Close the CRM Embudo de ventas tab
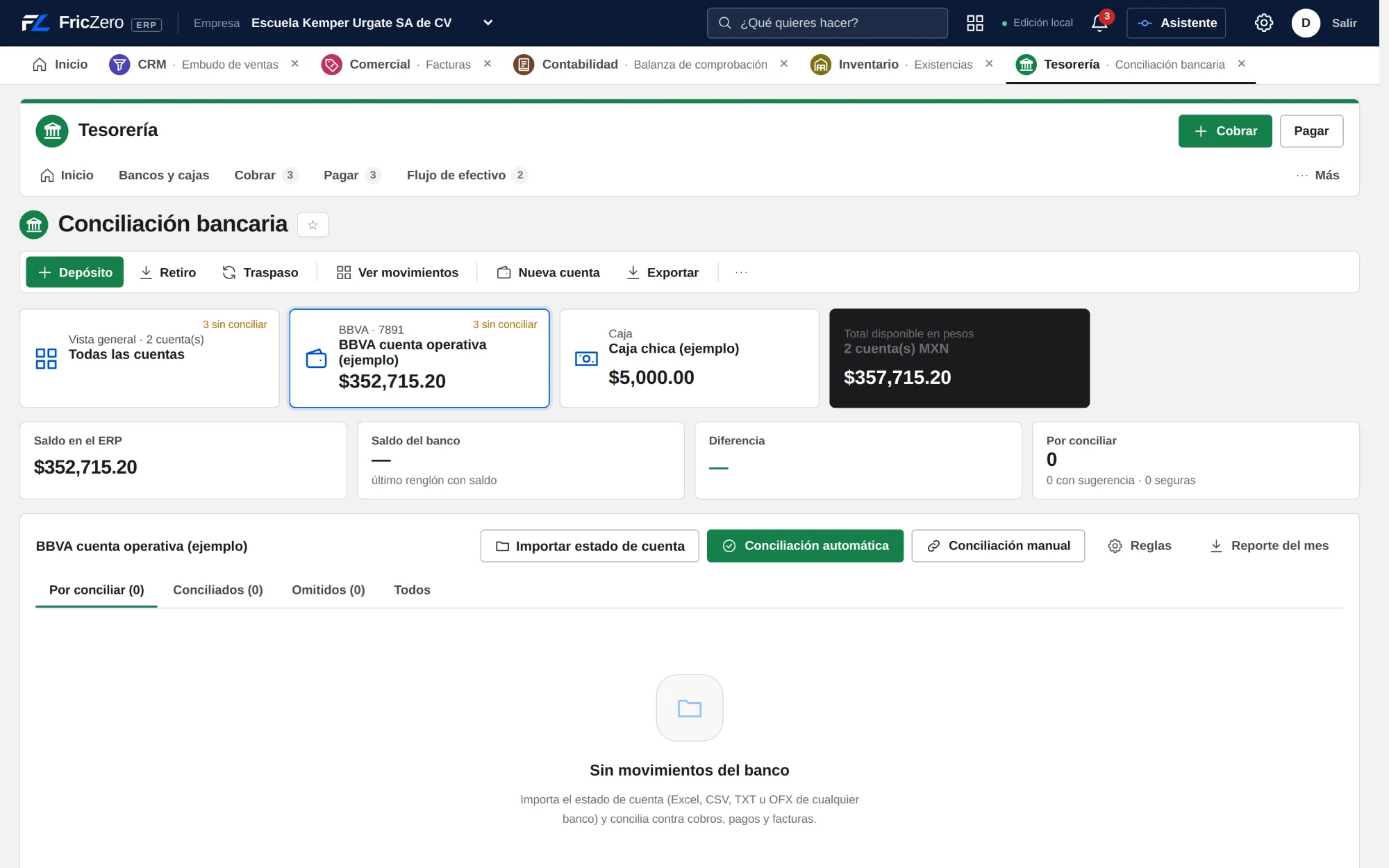The height and width of the screenshot is (868, 1389). tap(294, 64)
